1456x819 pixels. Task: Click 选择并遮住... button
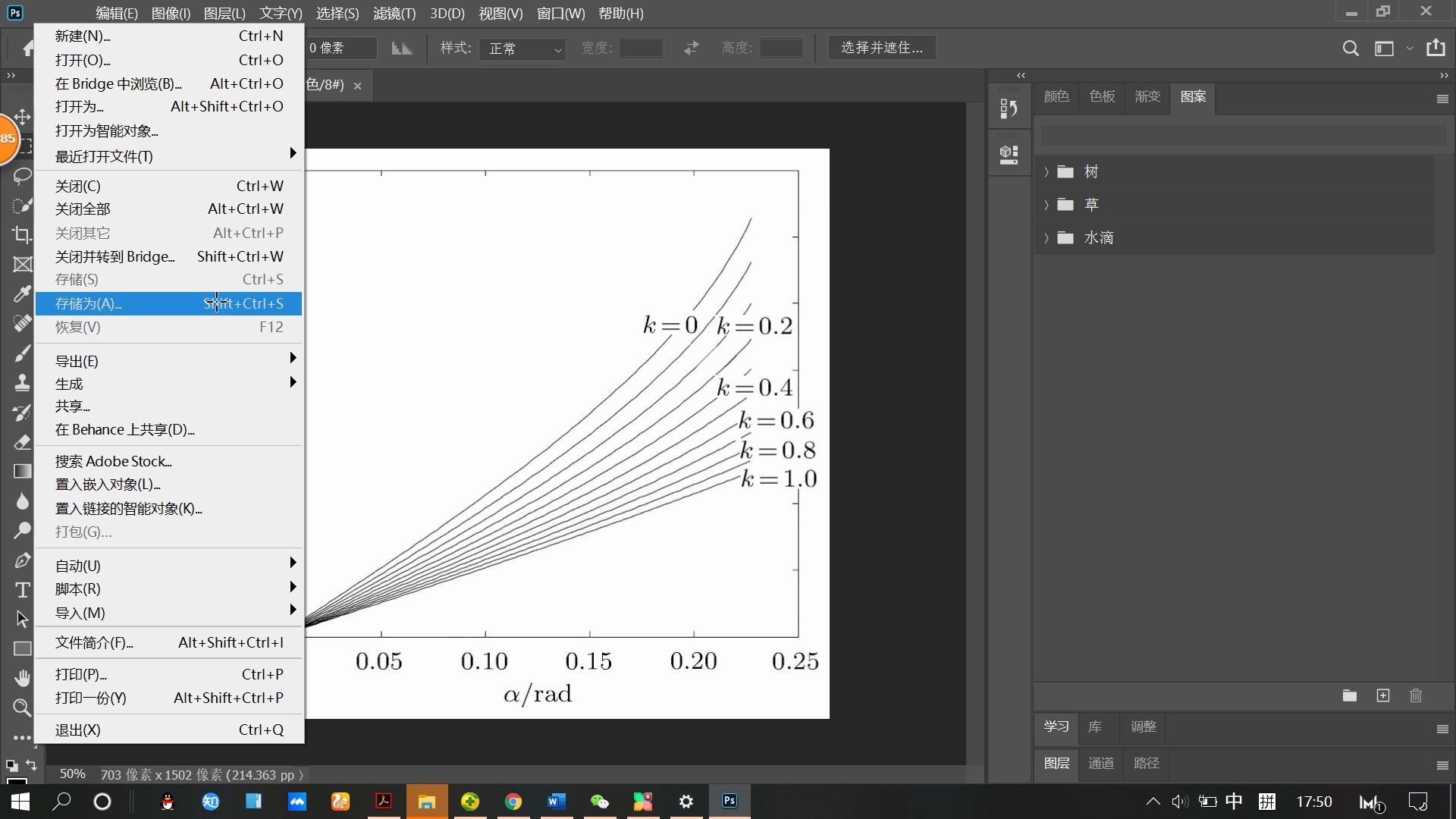880,48
